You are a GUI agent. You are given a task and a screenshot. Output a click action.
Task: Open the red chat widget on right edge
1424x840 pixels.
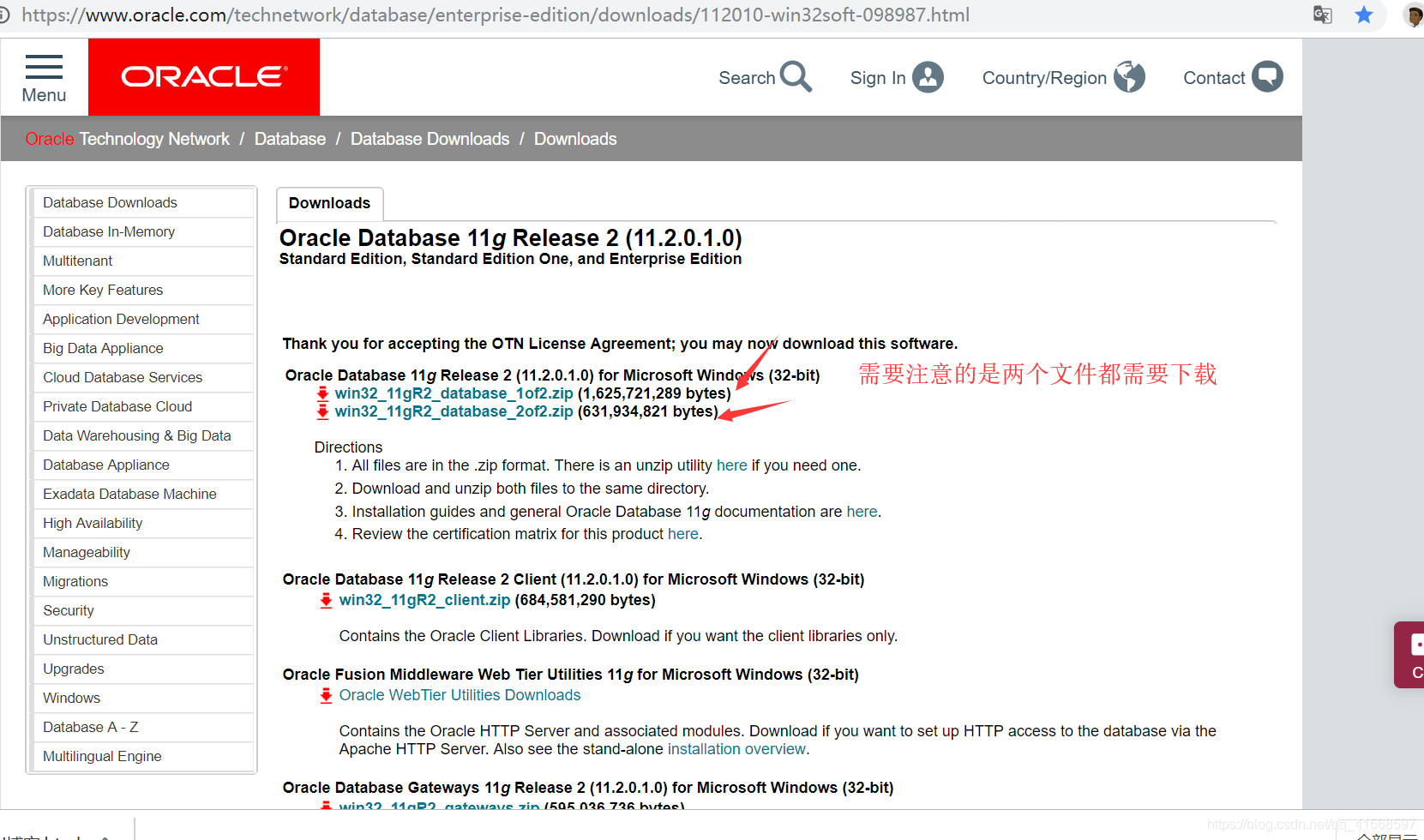coord(1410,655)
